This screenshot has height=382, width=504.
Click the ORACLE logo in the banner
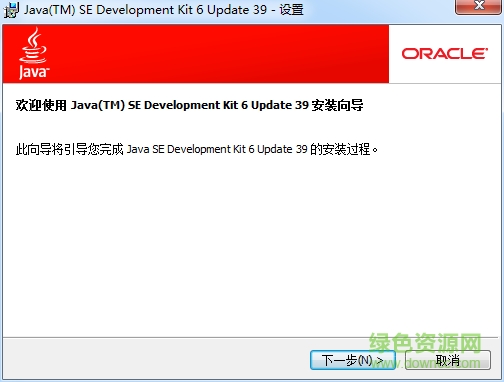click(445, 54)
